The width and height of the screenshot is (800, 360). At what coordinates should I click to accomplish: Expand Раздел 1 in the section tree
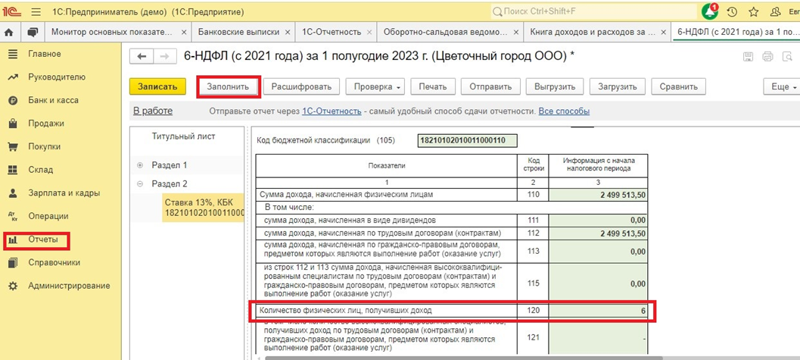coord(140,165)
